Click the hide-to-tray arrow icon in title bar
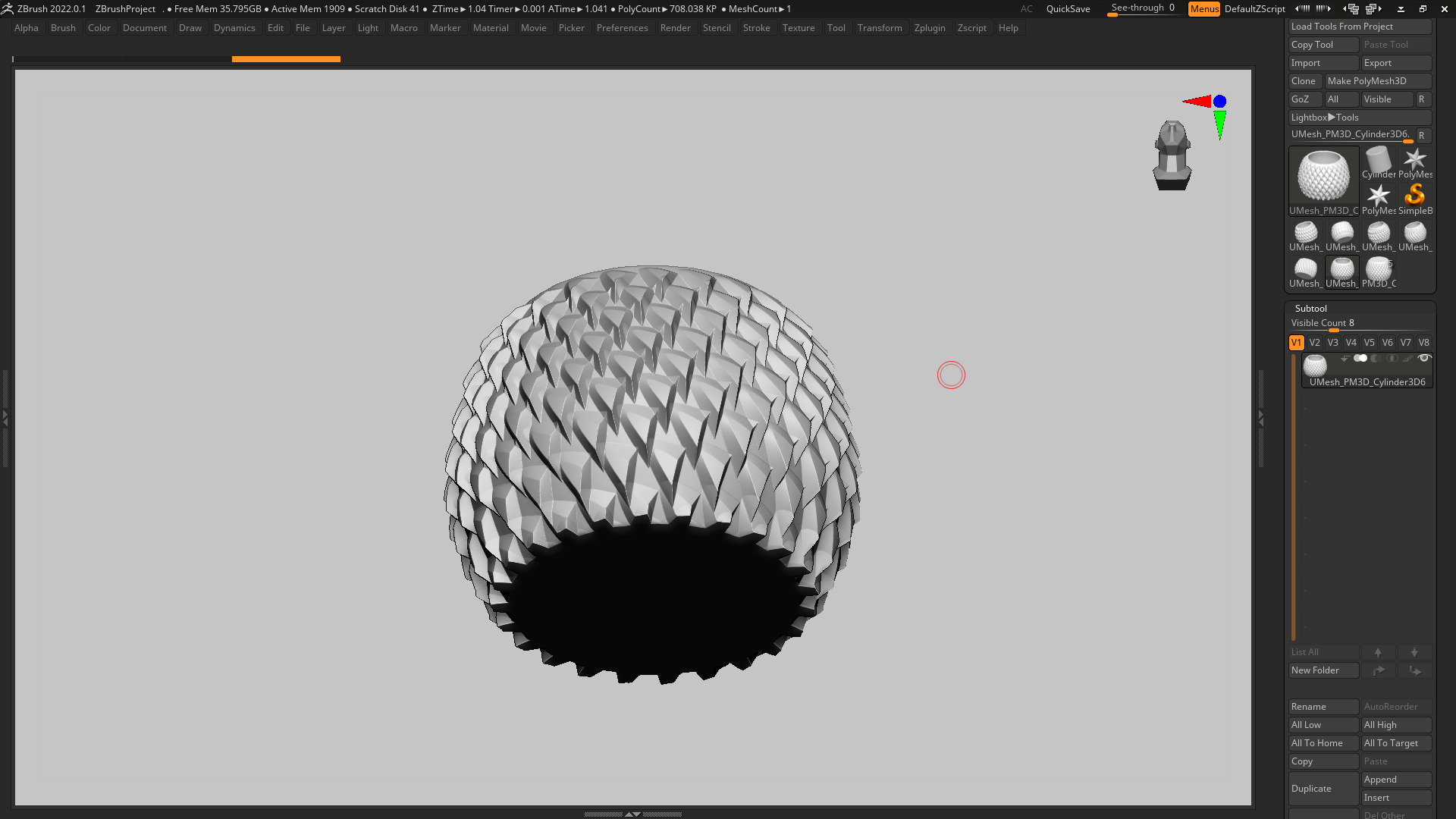The width and height of the screenshot is (1456, 819). click(1401, 9)
